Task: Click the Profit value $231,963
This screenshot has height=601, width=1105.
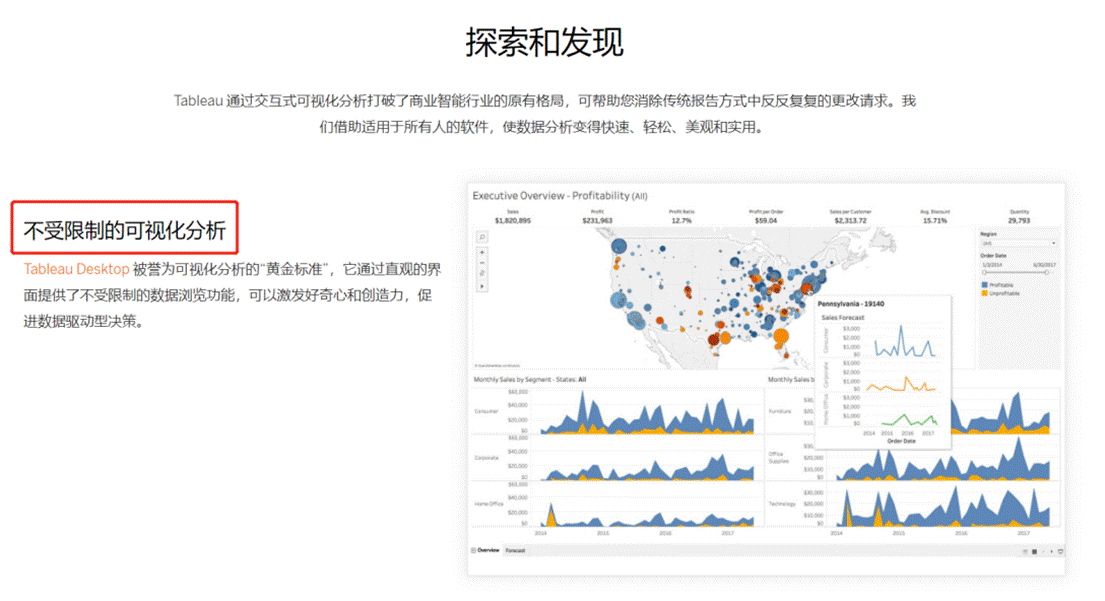Action: tap(598, 221)
